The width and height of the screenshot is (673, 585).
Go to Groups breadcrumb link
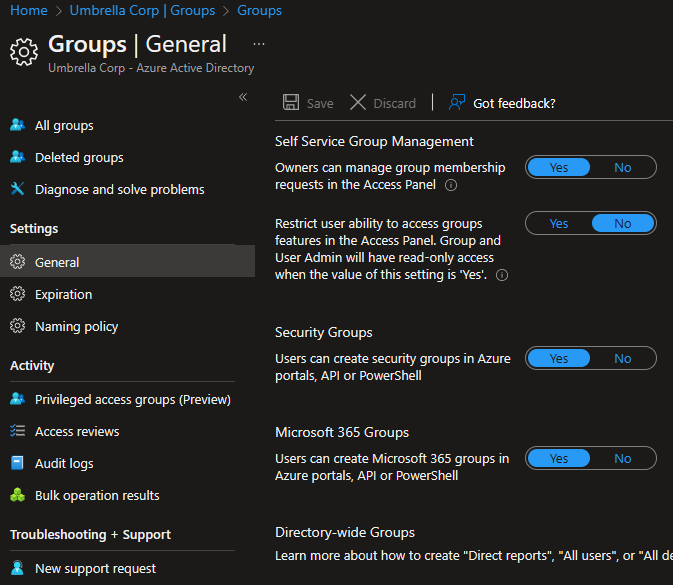point(259,10)
